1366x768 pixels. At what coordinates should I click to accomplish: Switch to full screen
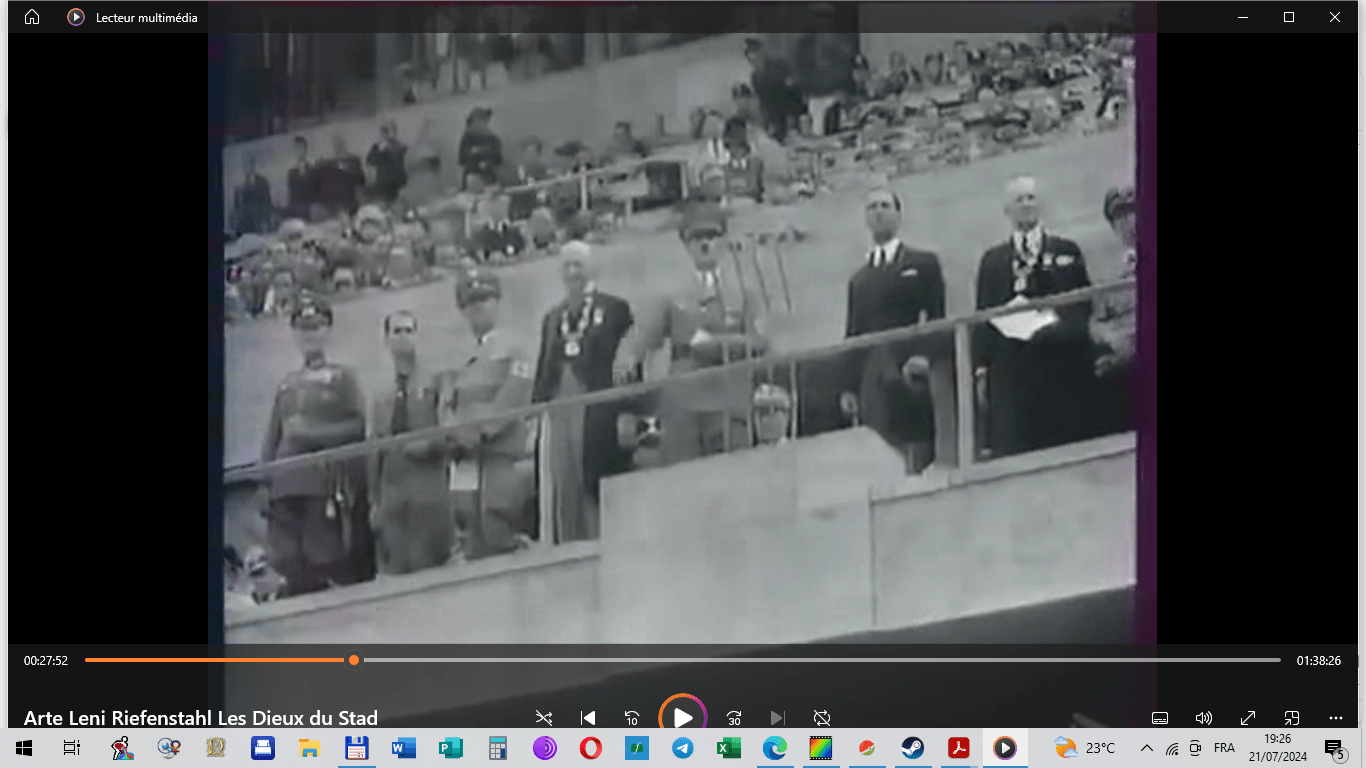[1248, 718]
